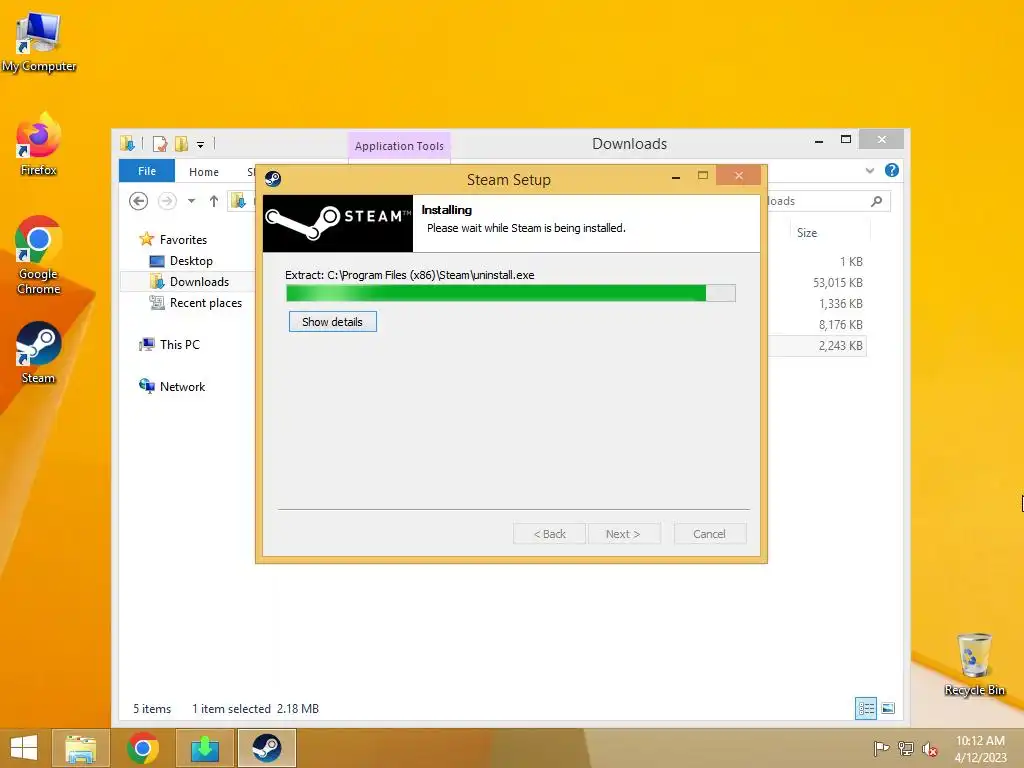Open File Explorer from the taskbar

point(80,748)
